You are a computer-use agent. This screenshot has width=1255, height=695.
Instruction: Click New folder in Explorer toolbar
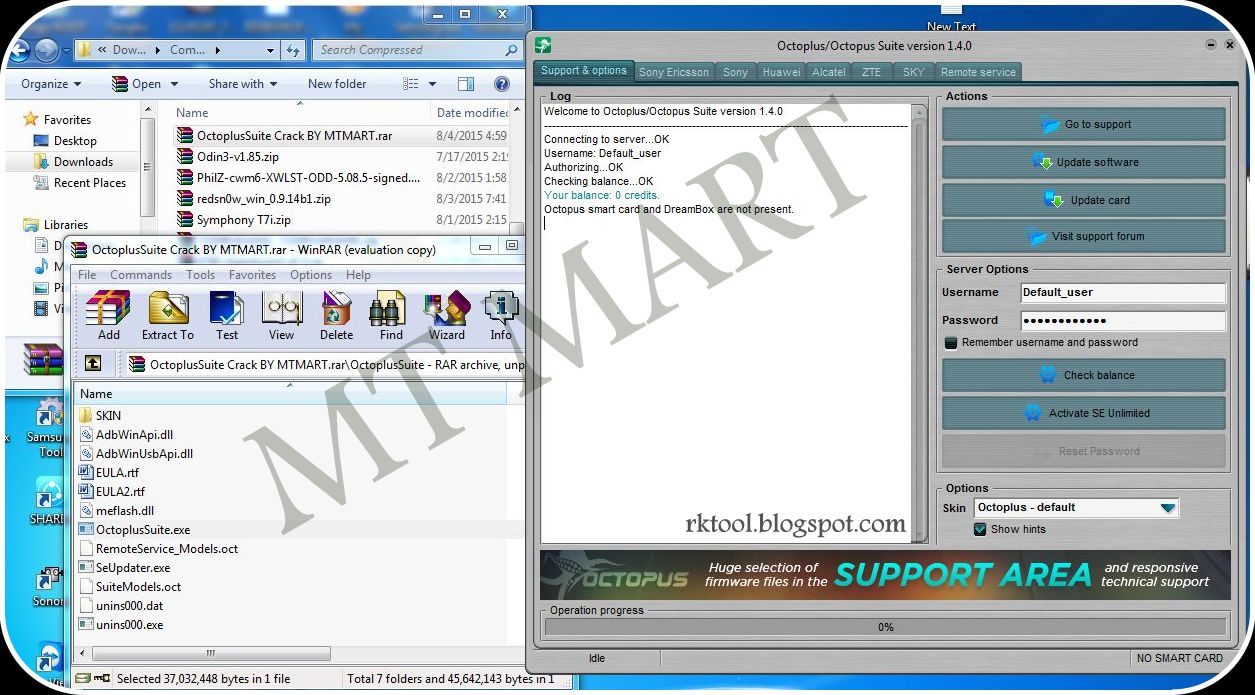coord(337,84)
